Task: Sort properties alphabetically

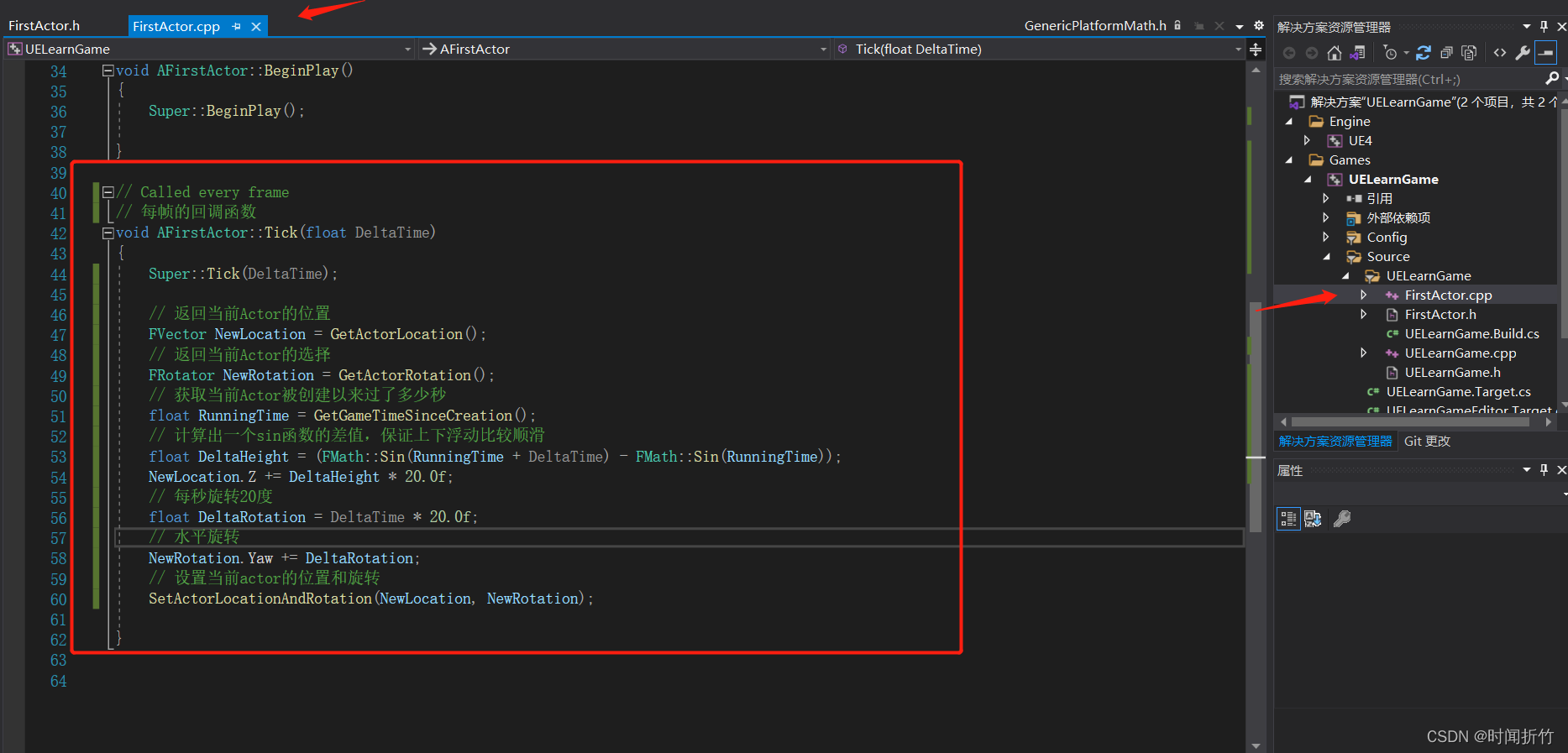Action: click(x=1313, y=519)
